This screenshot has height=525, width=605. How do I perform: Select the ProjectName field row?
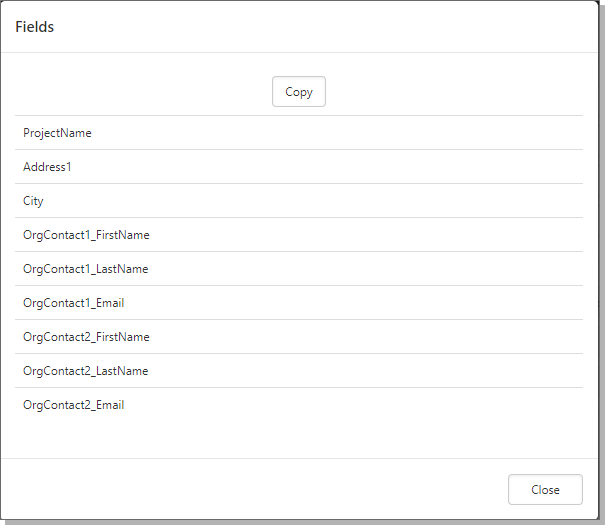(x=58, y=133)
